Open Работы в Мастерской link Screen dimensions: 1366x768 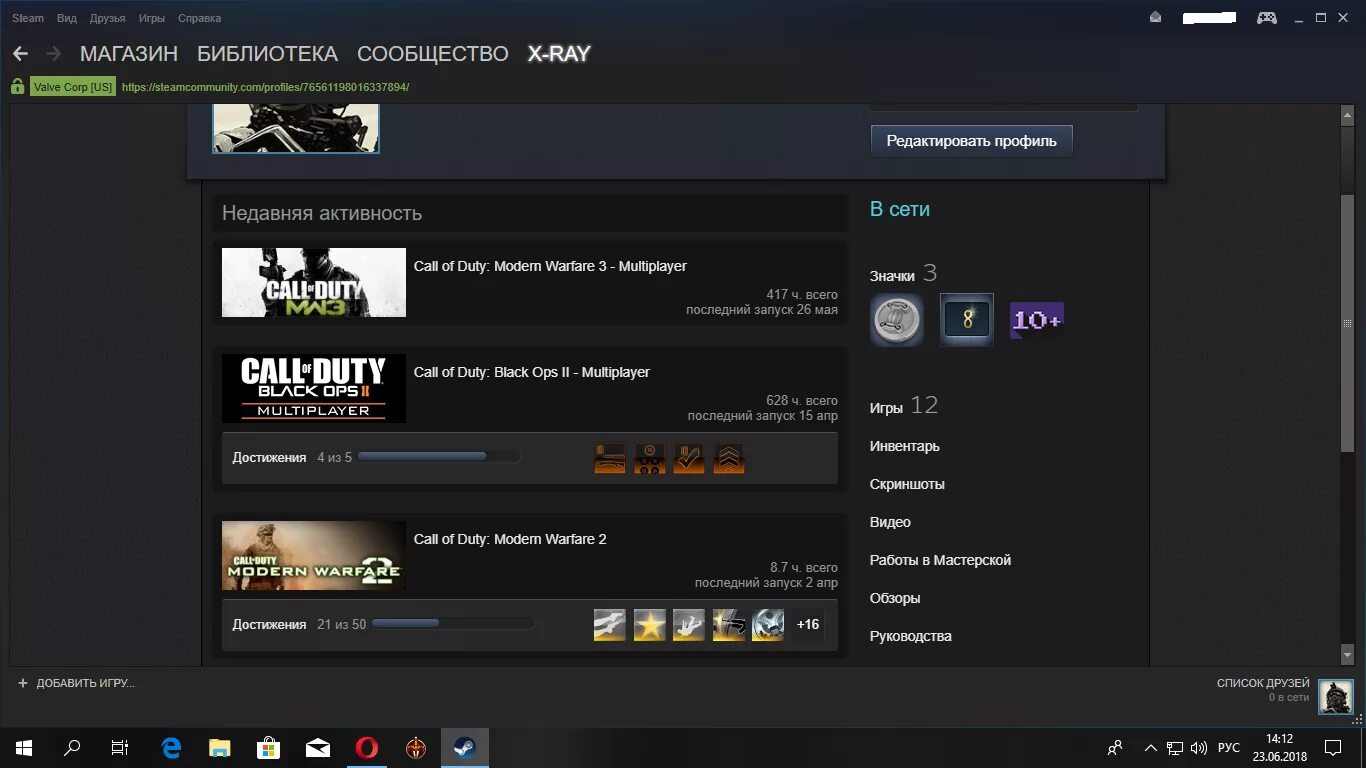tap(940, 560)
